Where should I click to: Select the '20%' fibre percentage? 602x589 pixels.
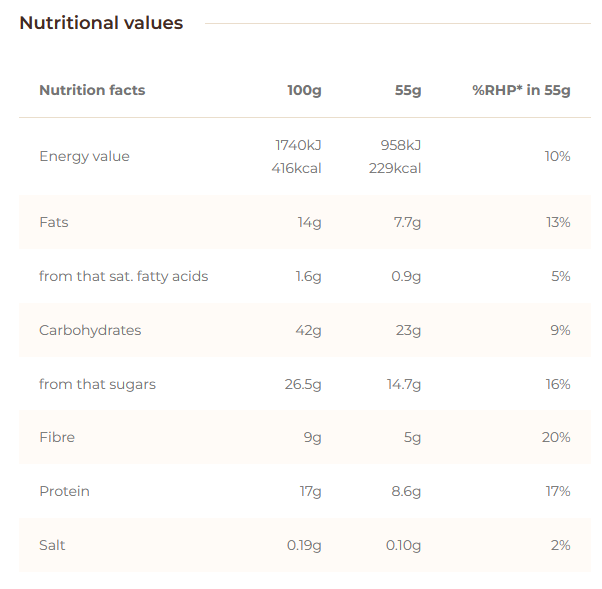(556, 437)
